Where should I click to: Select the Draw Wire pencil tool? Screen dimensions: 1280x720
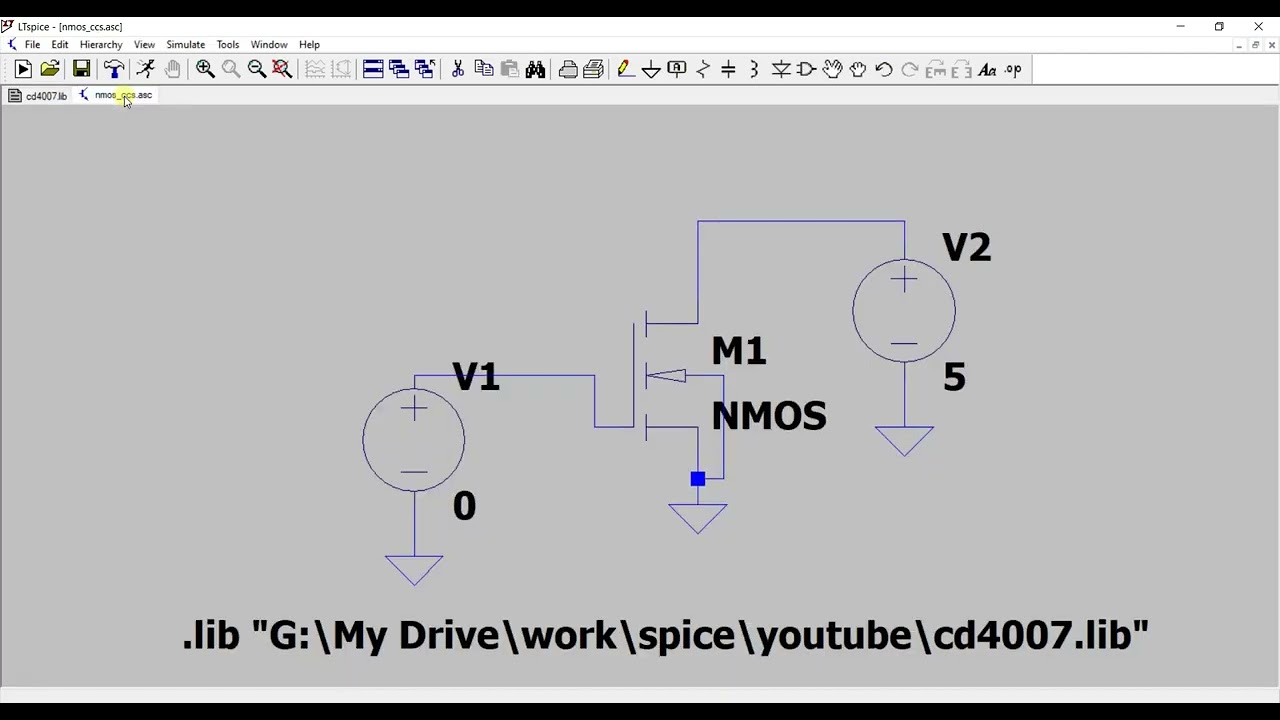click(x=626, y=69)
